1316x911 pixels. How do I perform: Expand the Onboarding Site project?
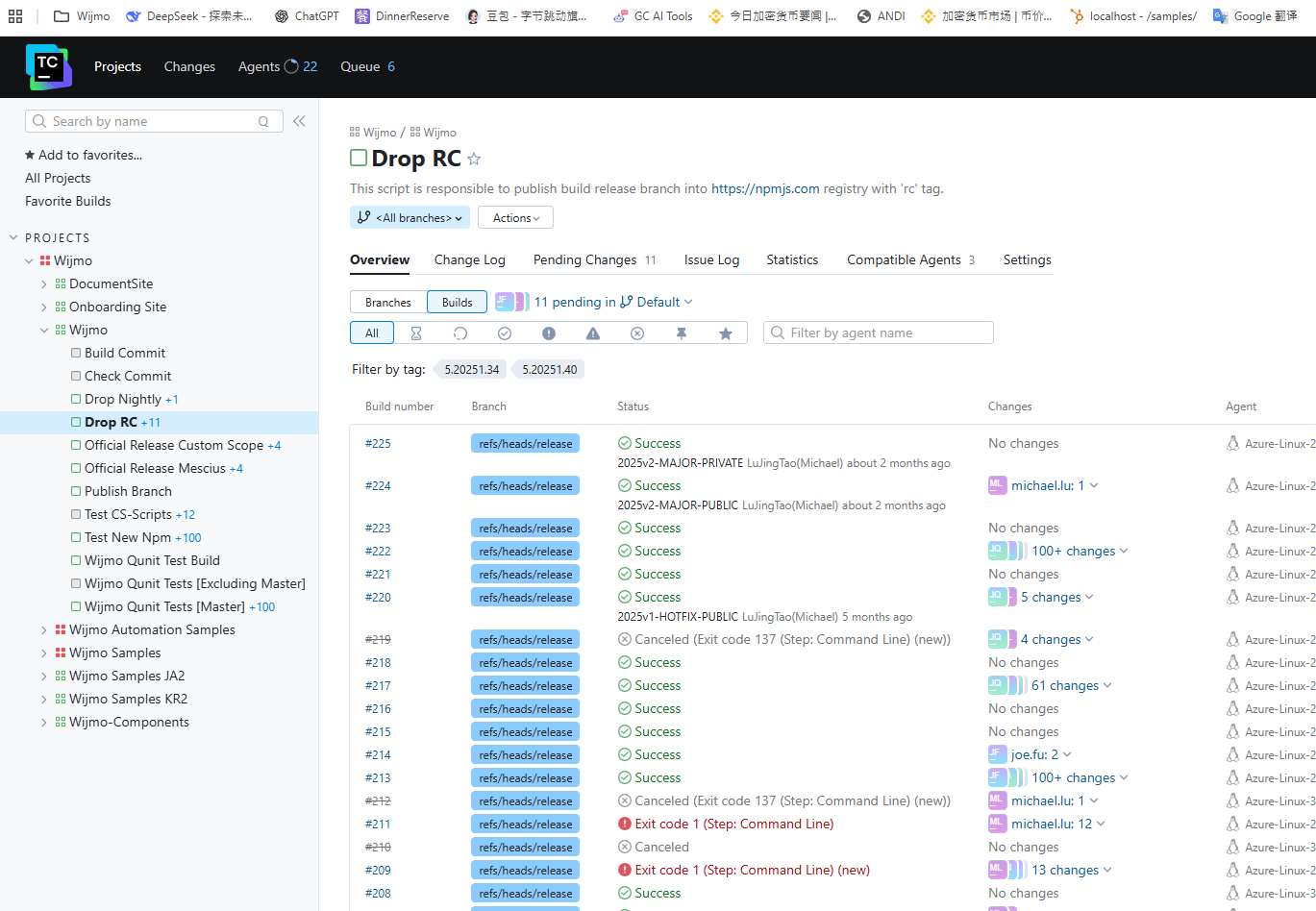coord(44,308)
